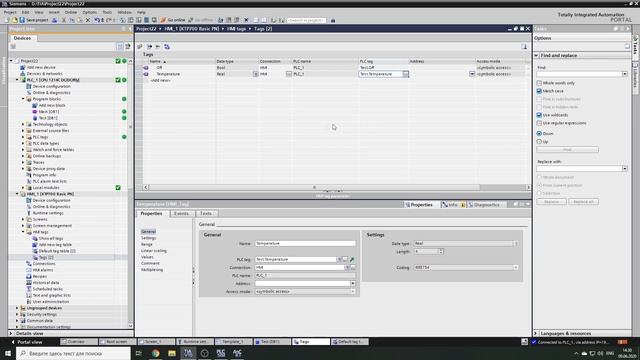This screenshot has height=360, width=640.
Task: Open Runtime settings under HMI_1
Action: tap(48, 213)
